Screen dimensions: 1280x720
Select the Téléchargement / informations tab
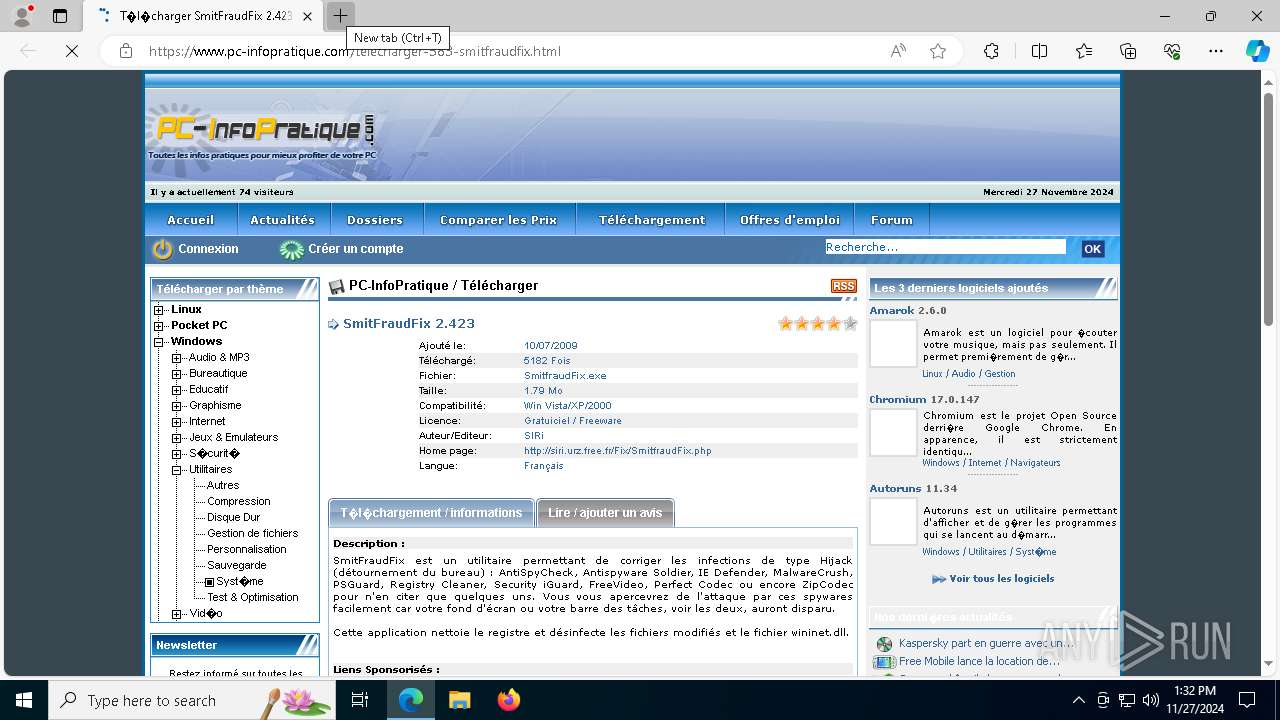431,513
